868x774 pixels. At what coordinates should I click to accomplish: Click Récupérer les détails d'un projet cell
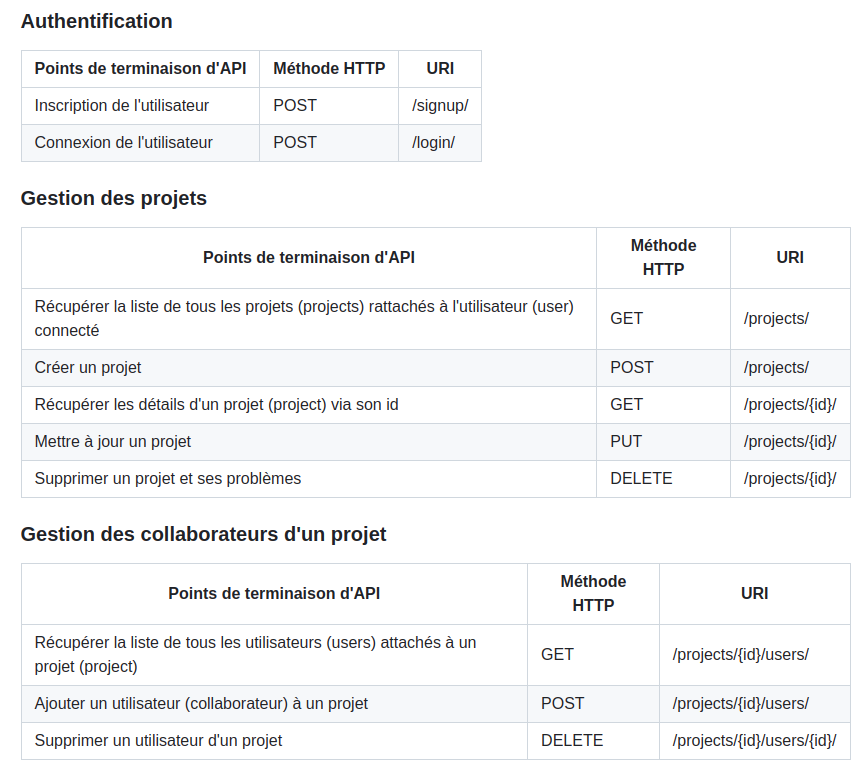(x=216, y=404)
